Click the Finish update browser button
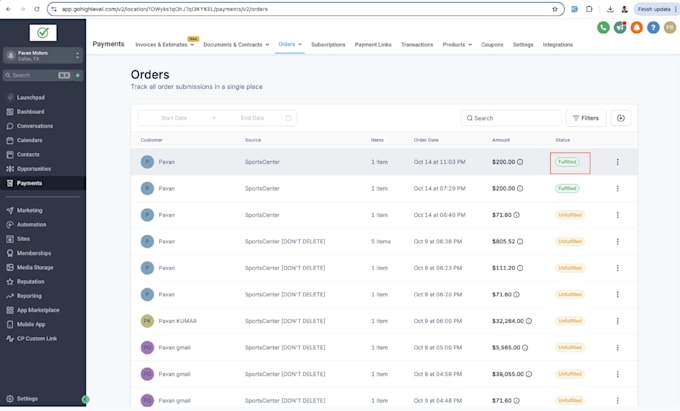Viewport: 680px width, 411px height. point(656,9)
